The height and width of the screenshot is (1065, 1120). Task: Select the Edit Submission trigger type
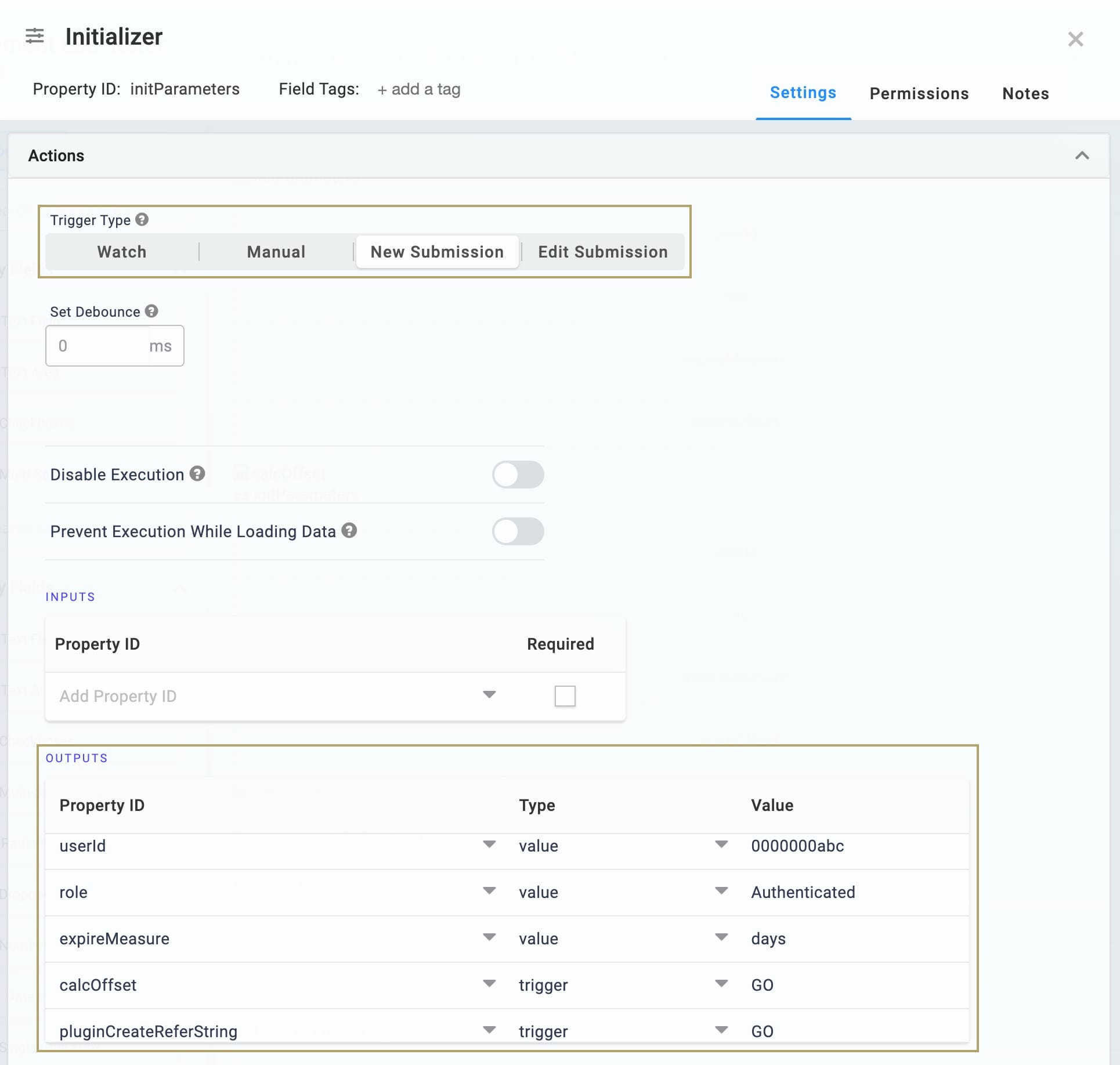[603, 252]
